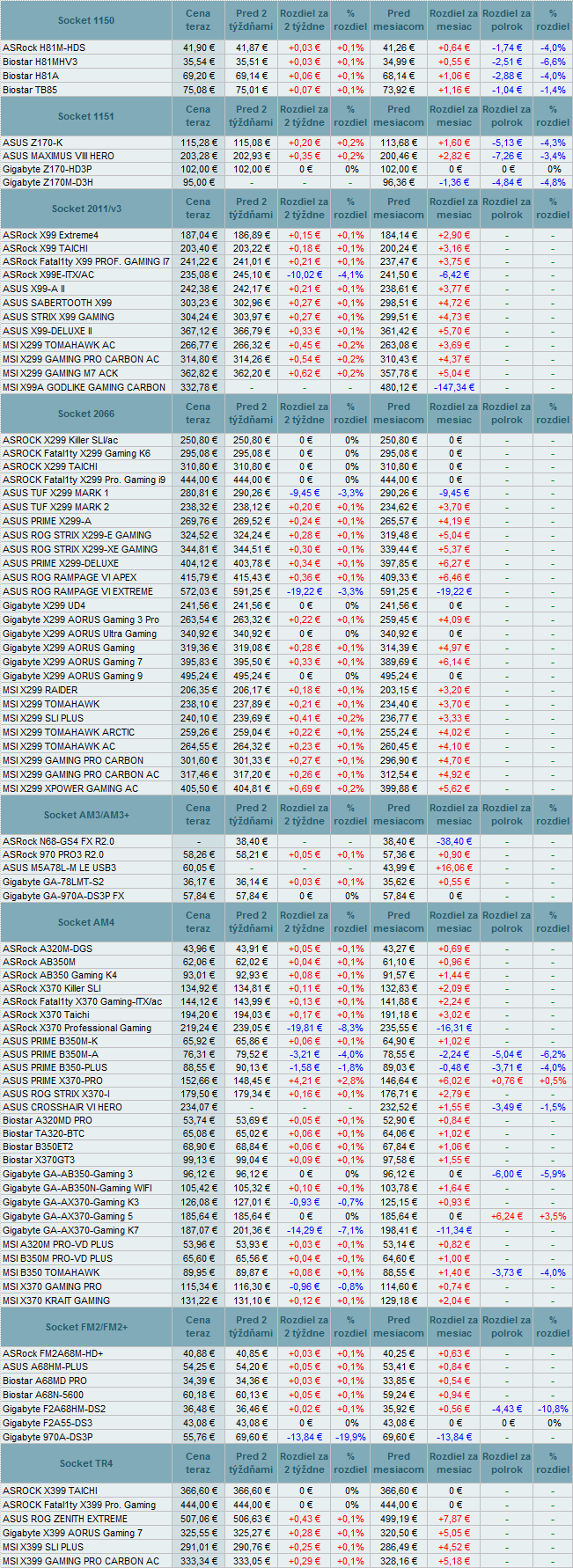This screenshot has height=1568, width=573.
Task: Select ASROCK X299 Killer SLI/ac name
Action: pyautogui.click(x=60, y=440)
